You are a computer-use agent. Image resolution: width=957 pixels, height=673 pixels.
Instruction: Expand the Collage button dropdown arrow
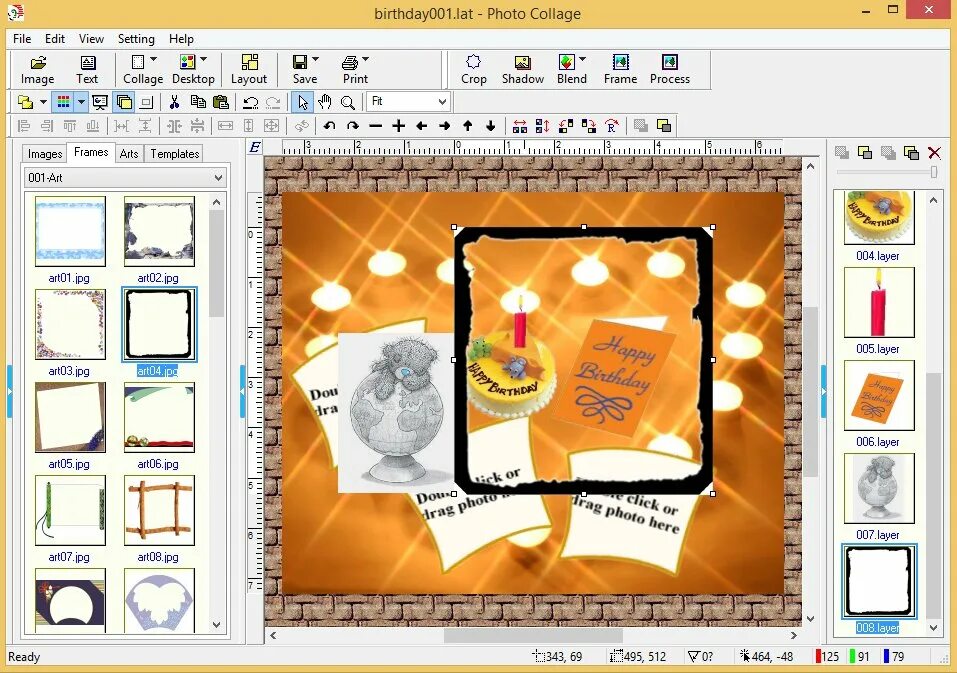point(154,59)
